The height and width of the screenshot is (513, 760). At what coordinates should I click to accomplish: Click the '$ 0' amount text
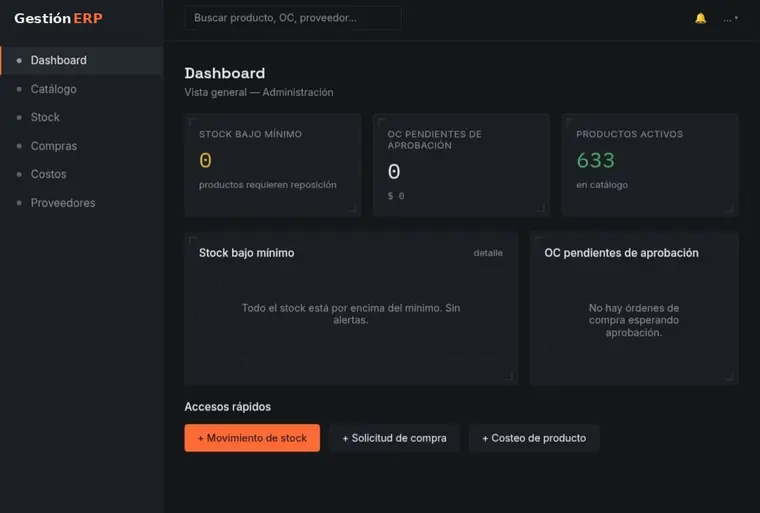pos(396,196)
